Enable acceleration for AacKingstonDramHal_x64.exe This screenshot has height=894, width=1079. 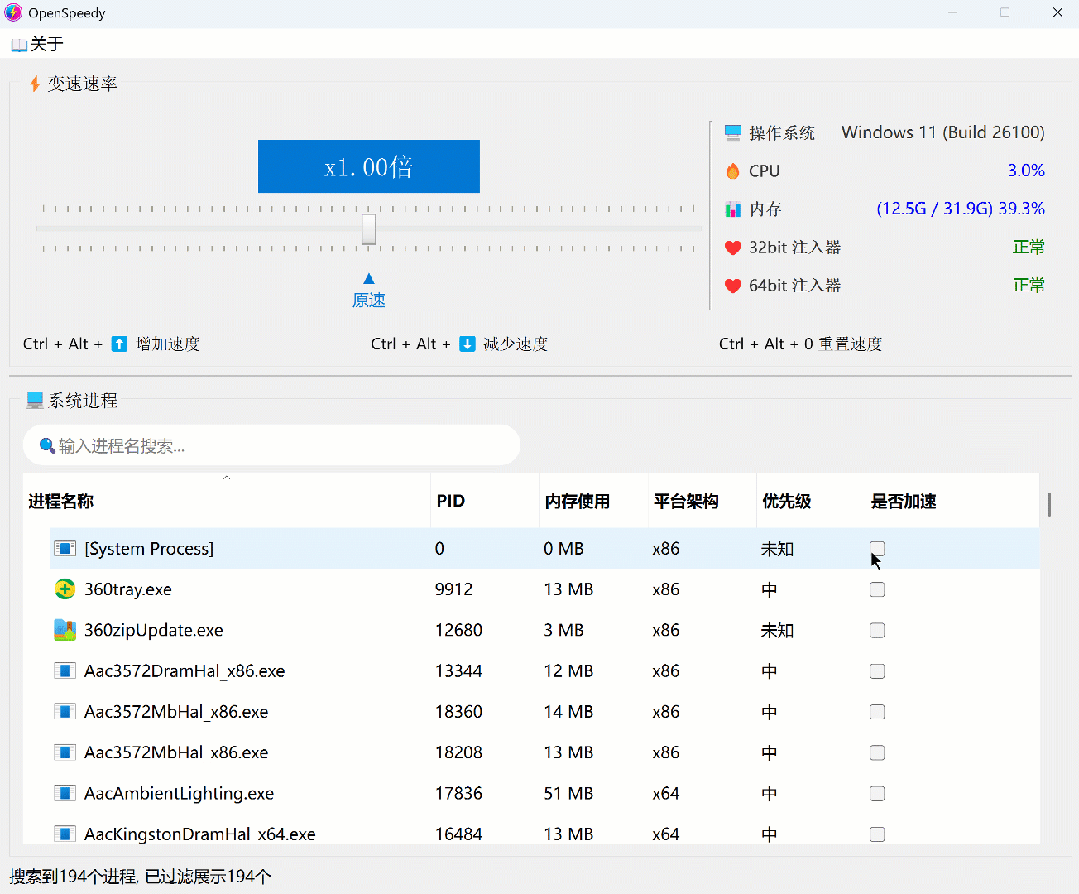click(877, 834)
